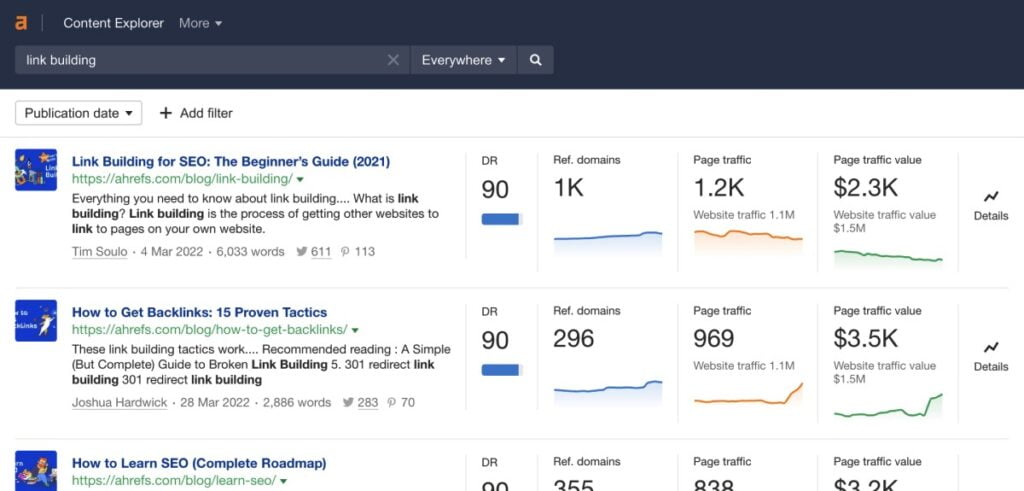This screenshot has height=491, width=1024.
Task: Open How to Get Backlinks: 15 Proven Tactics title
Action: coord(199,312)
